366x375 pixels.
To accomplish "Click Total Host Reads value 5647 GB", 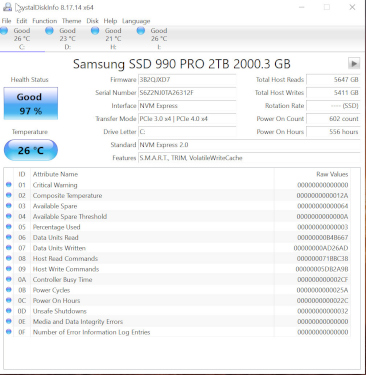I will coord(333,80).
